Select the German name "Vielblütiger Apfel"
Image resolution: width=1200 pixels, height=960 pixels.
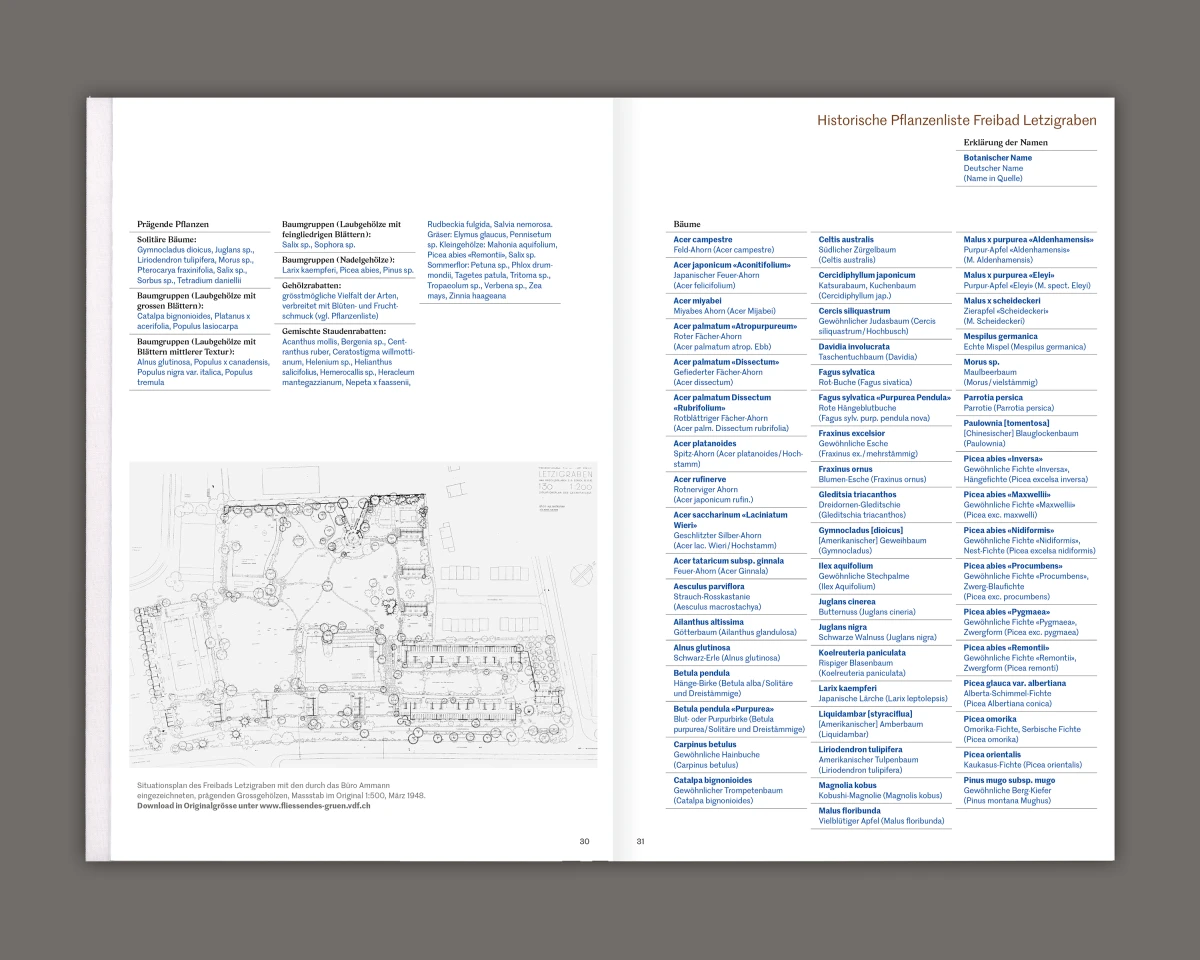[850, 821]
